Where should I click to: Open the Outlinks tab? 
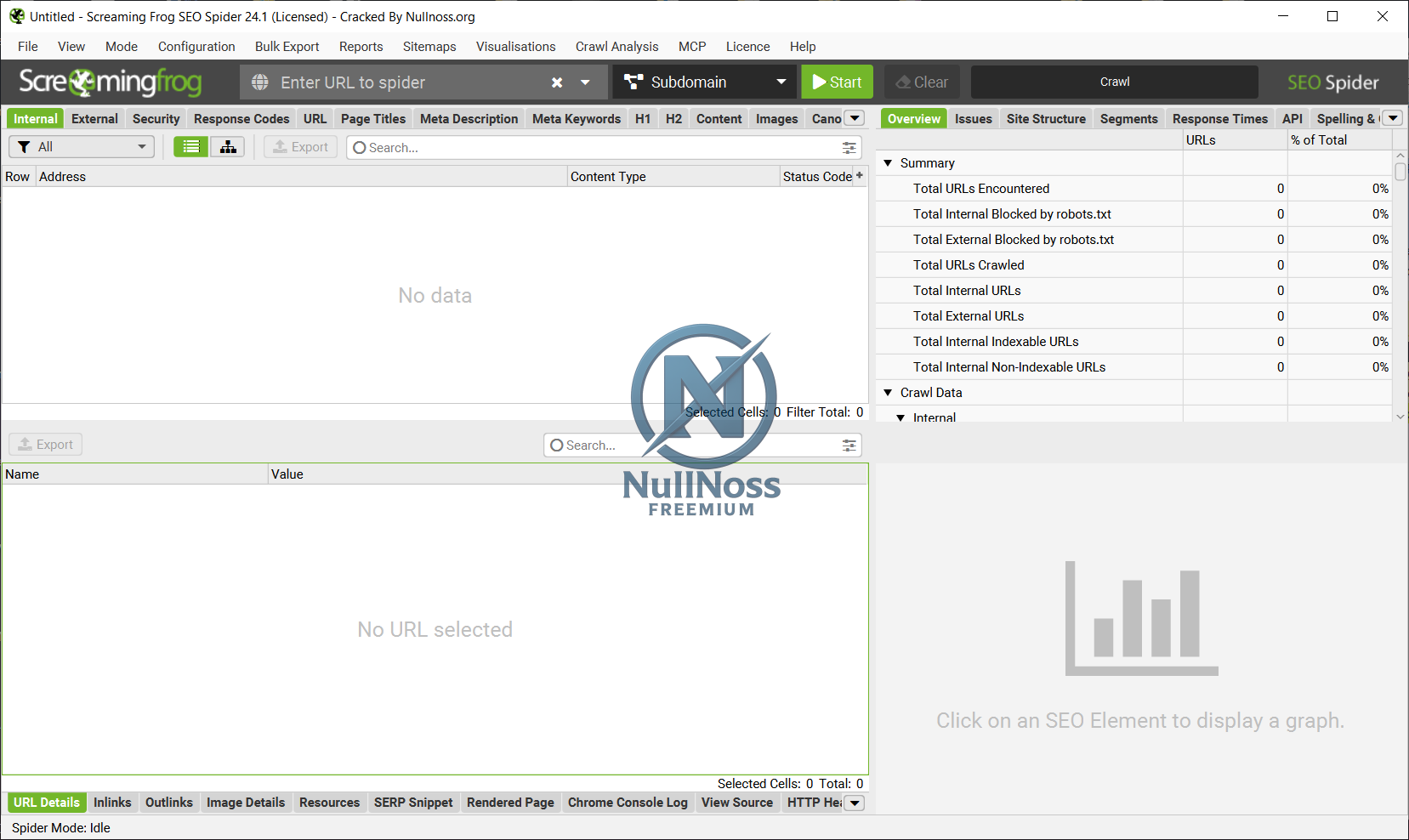click(169, 803)
